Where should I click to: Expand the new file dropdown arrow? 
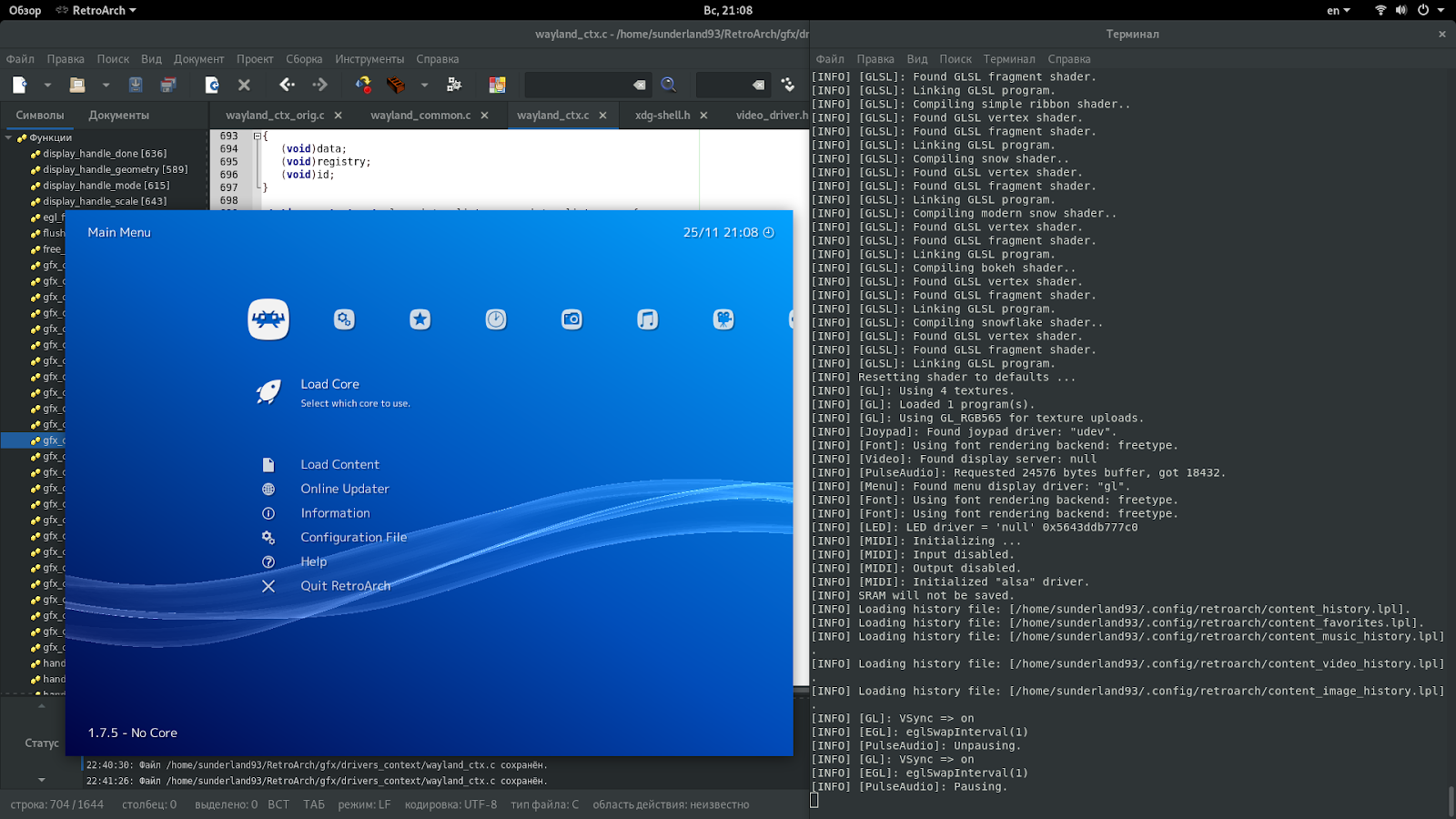tap(47, 85)
